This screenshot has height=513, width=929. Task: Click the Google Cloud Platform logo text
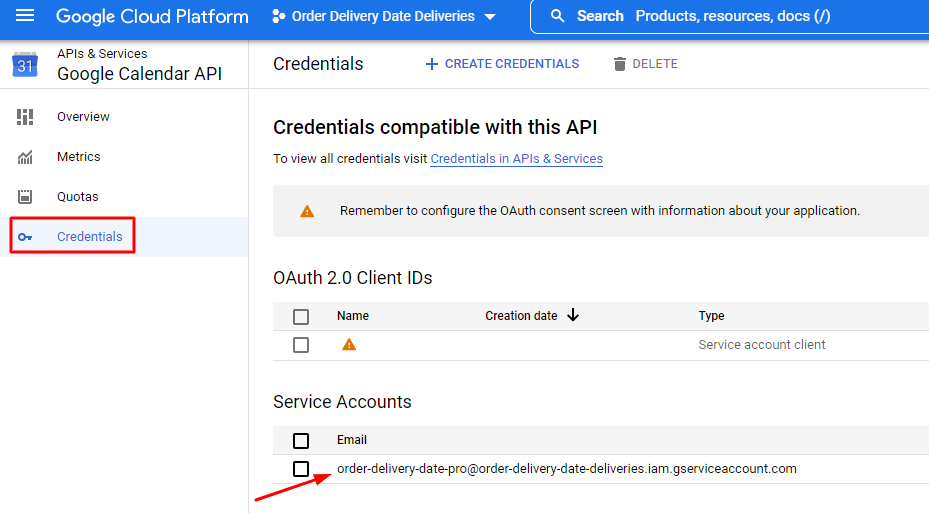[x=152, y=17]
